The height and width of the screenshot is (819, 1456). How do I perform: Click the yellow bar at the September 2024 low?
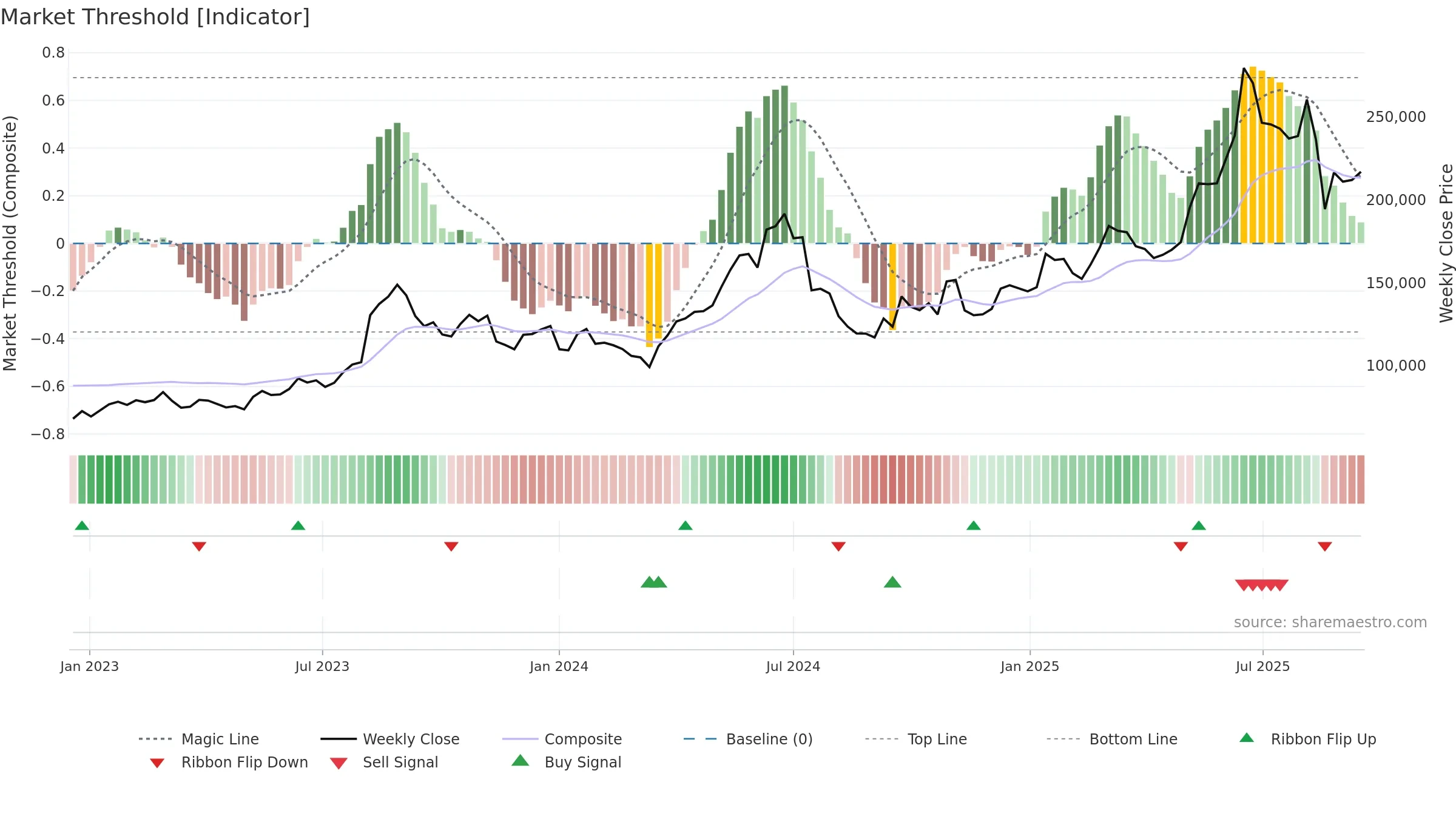tap(892, 286)
